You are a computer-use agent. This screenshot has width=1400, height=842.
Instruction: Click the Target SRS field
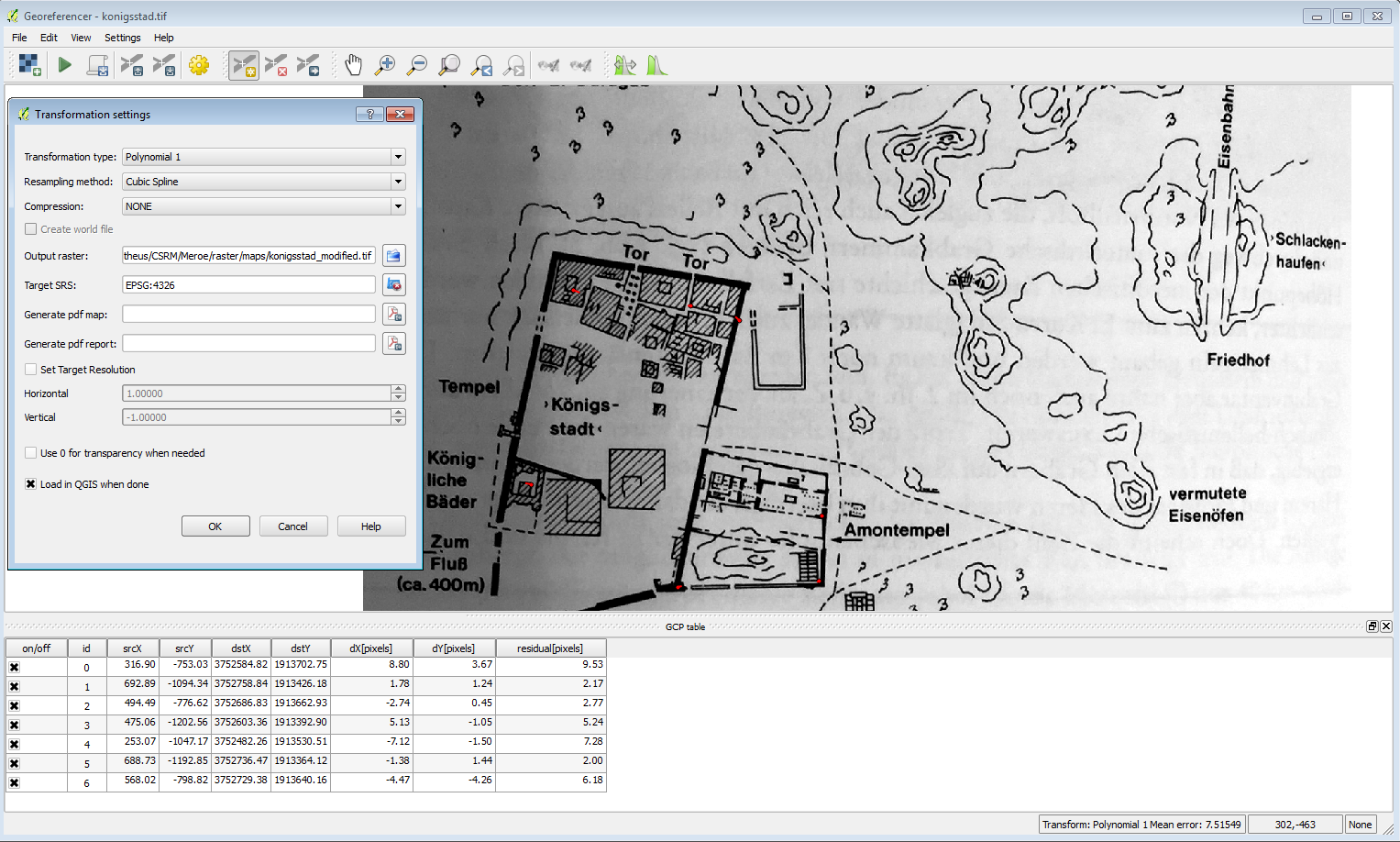[248, 285]
